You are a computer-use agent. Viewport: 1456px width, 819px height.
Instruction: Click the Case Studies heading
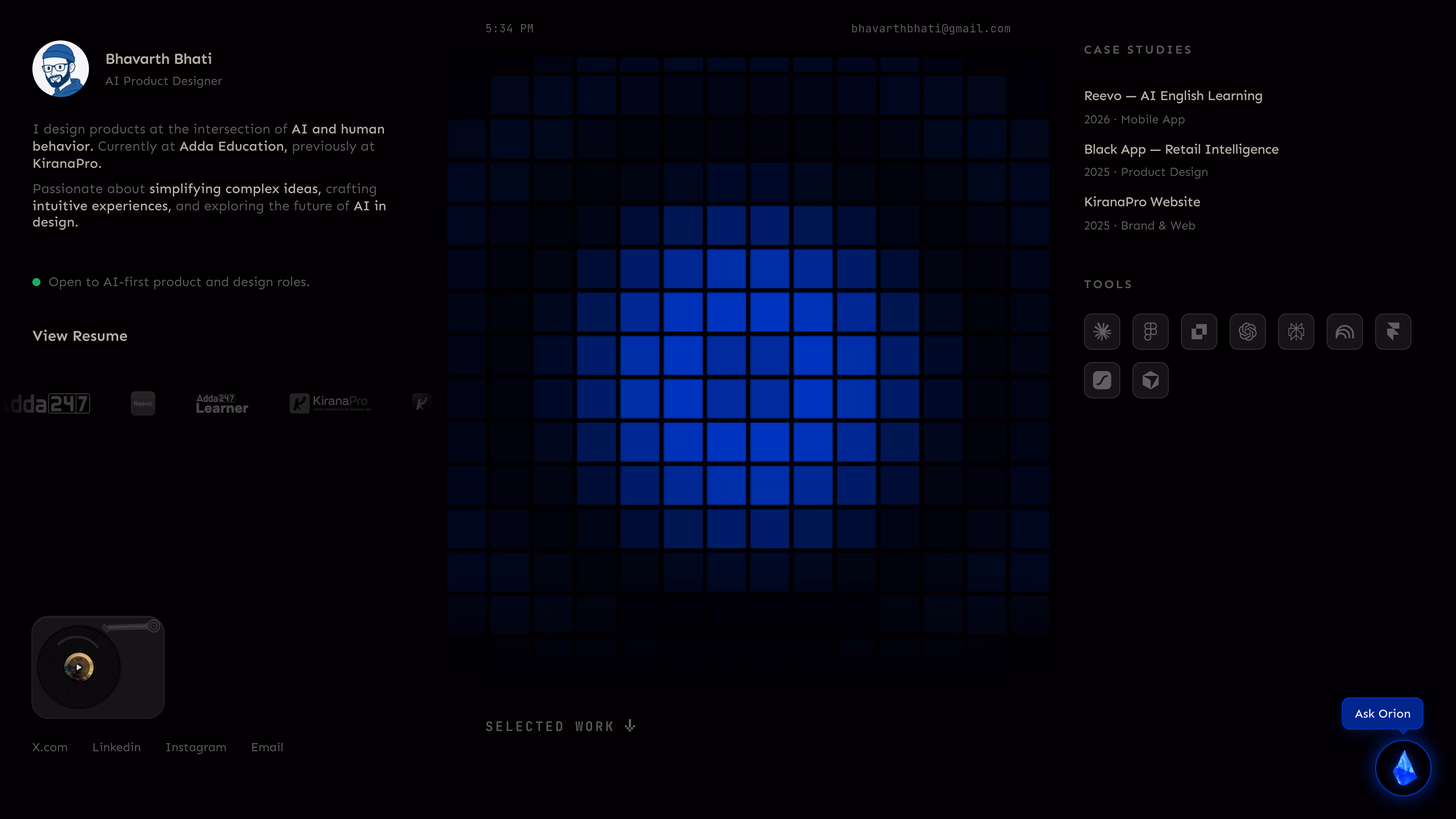click(1138, 50)
